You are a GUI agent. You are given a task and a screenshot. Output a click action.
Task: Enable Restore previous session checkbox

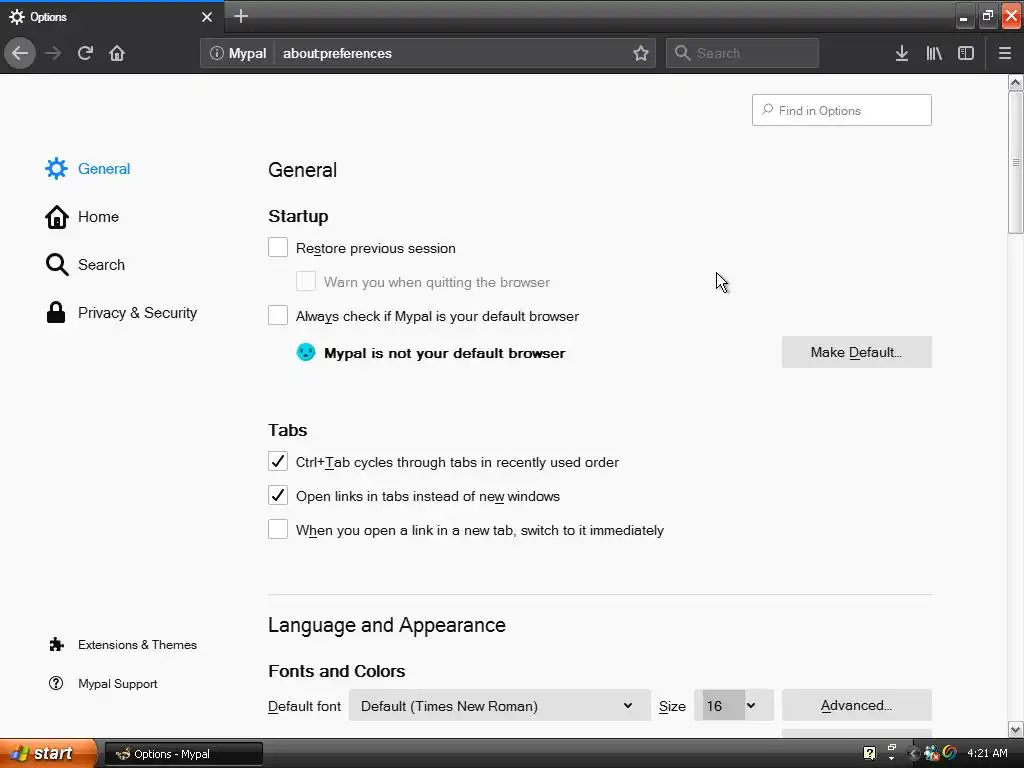point(278,248)
